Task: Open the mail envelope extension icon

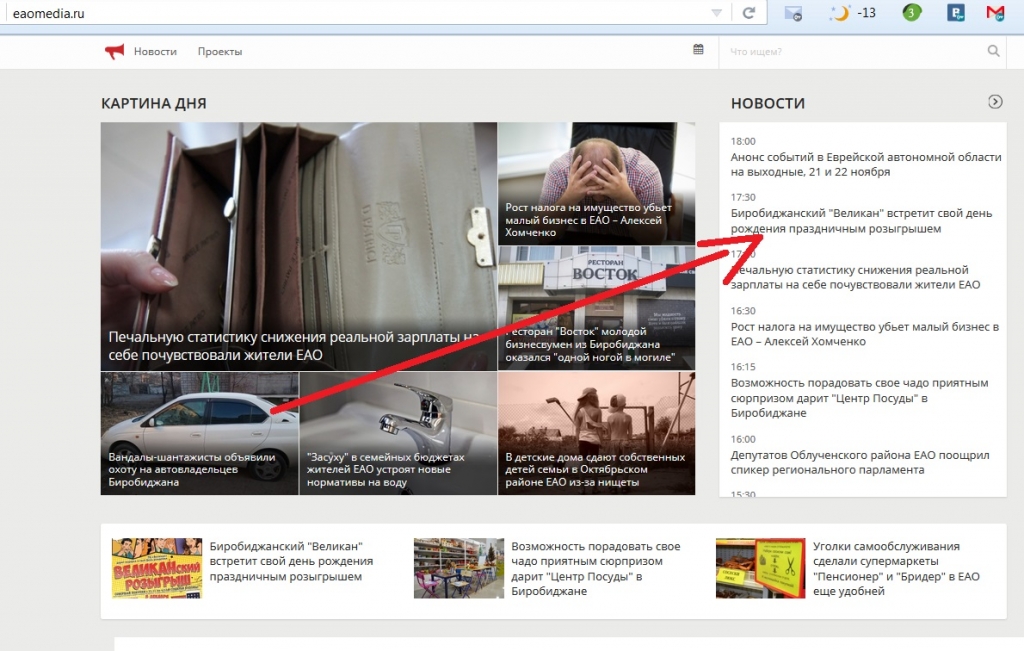Action: tap(793, 13)
